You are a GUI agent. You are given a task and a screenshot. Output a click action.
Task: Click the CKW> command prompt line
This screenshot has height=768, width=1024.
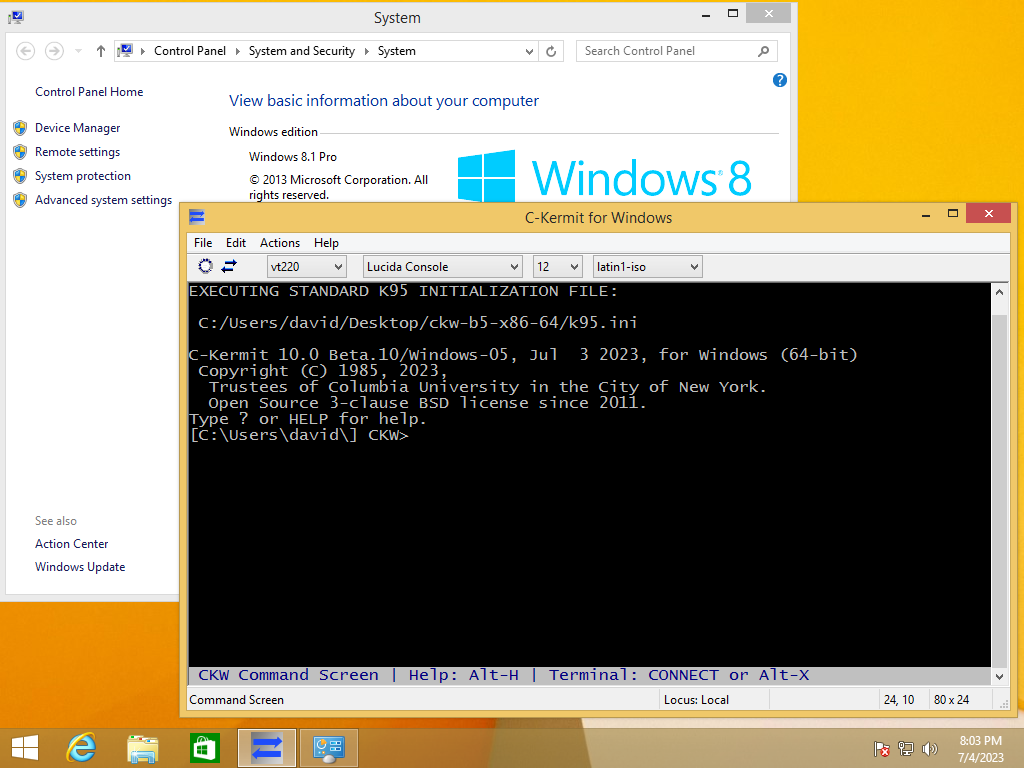coord(298,436)
